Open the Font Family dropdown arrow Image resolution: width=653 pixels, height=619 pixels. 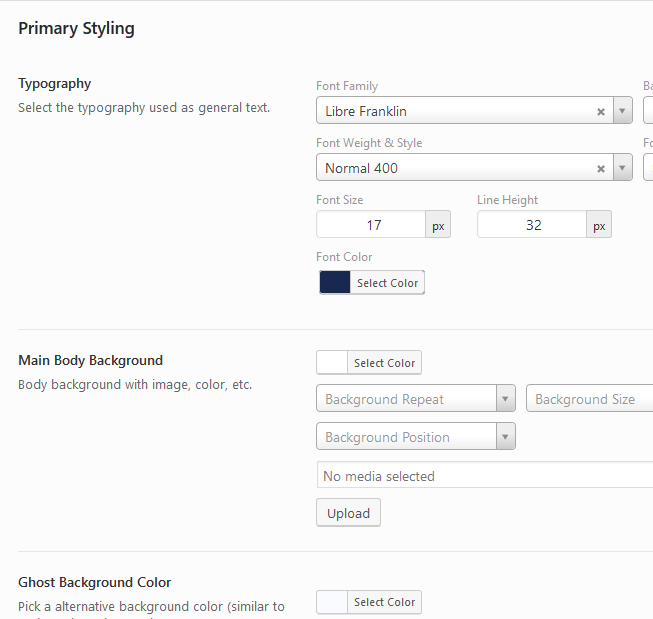pyautogui.click(x=622, y=111)
